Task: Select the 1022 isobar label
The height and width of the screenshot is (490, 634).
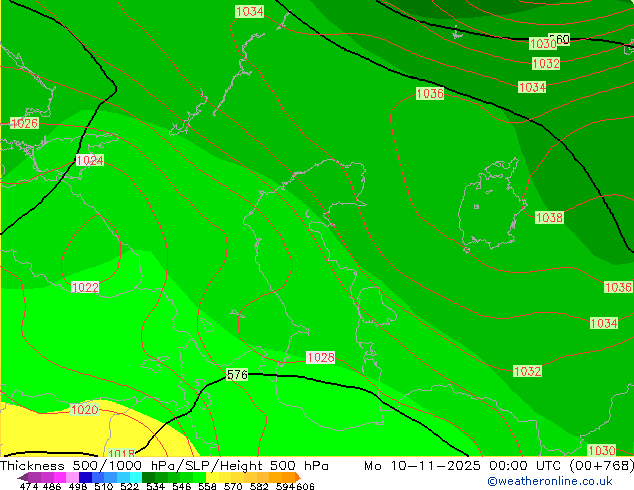Action: click(x=85, y=287)
